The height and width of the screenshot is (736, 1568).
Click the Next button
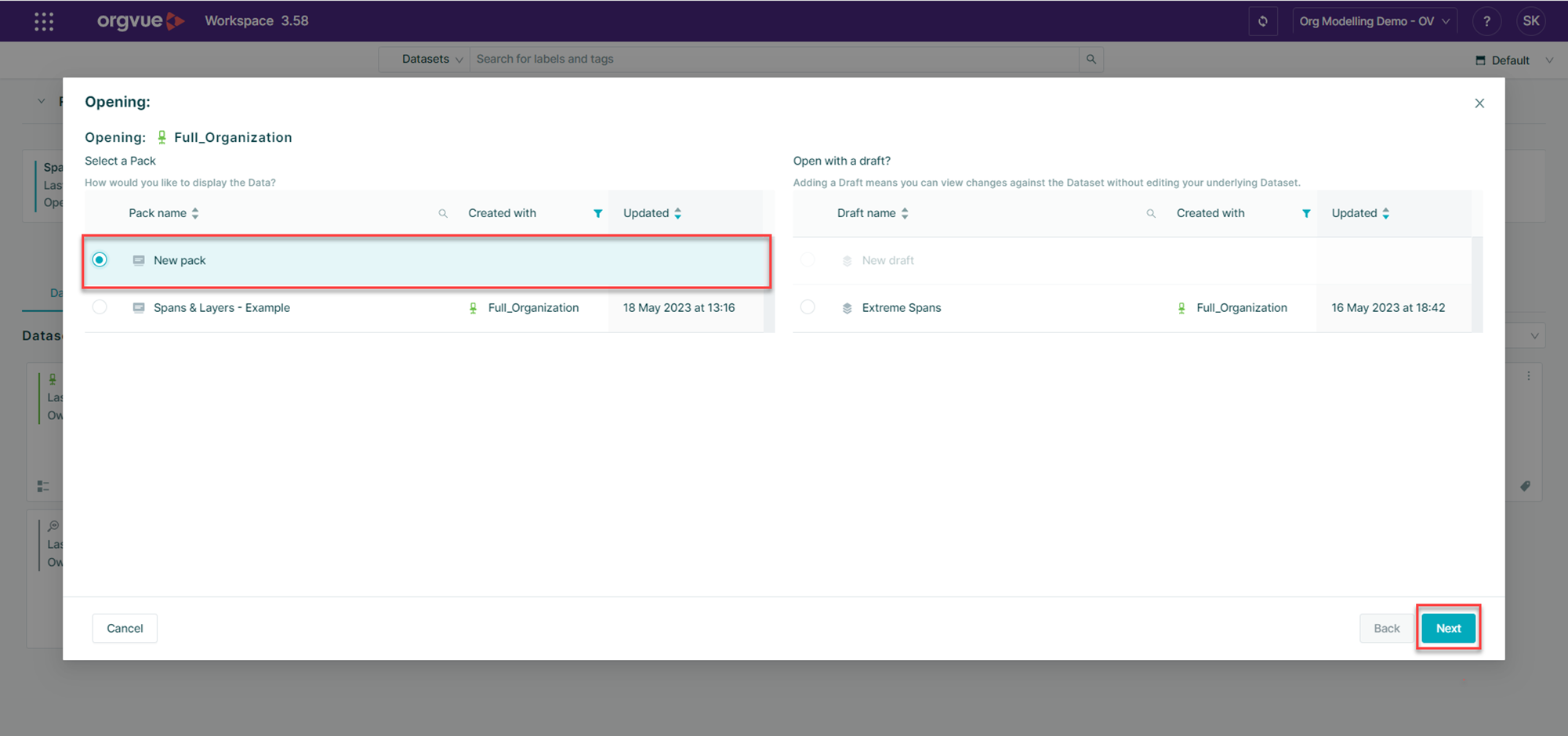pyautogui.click(x=1448, y=628)
